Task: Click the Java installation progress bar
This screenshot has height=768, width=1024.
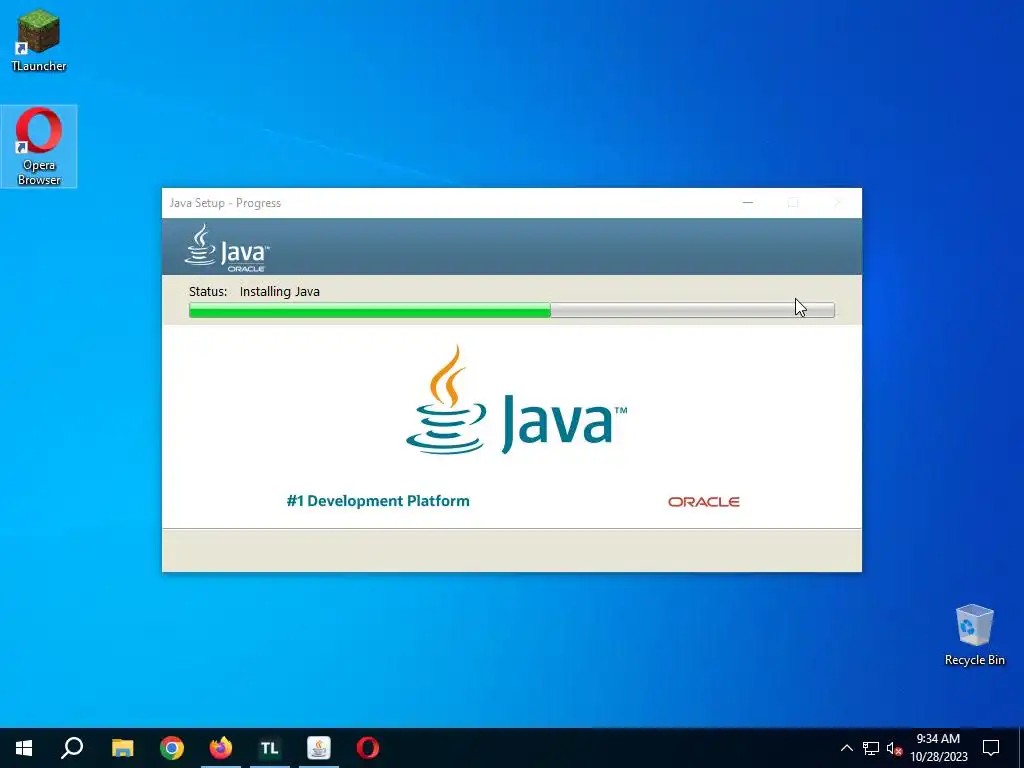Action: coord(511,310)
